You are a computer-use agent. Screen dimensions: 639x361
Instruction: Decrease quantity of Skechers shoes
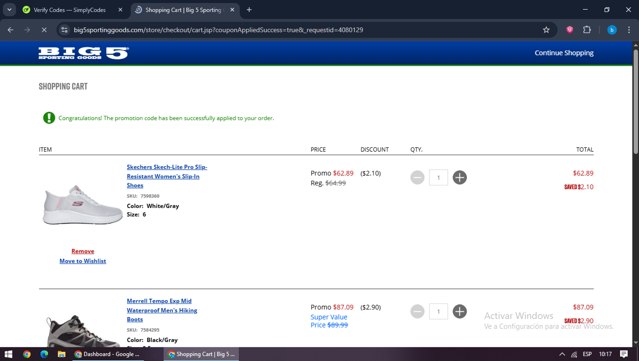417,178
